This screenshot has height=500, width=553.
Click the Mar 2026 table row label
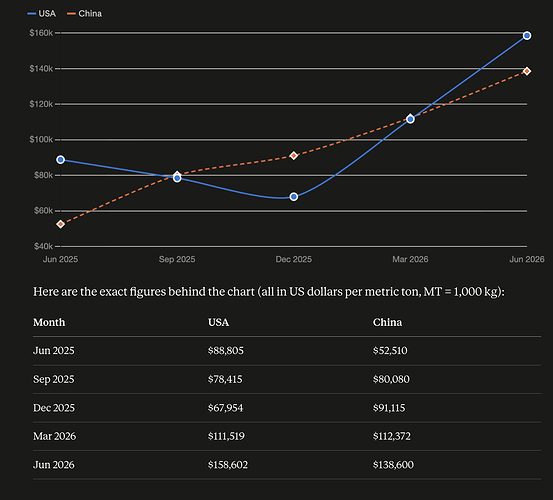click(54, 436)
